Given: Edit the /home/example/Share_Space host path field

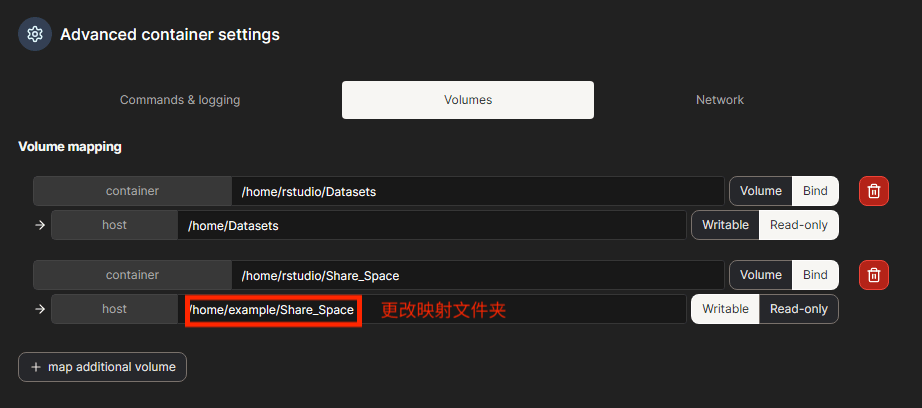Looking at the screenshot, I should click(272, 310).
